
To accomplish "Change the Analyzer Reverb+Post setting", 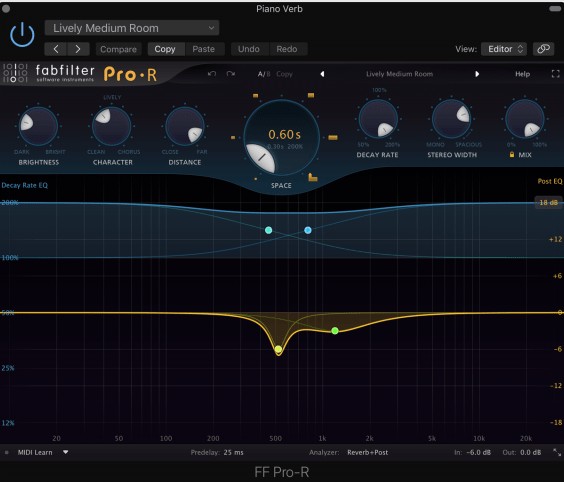I will [368, 453].
